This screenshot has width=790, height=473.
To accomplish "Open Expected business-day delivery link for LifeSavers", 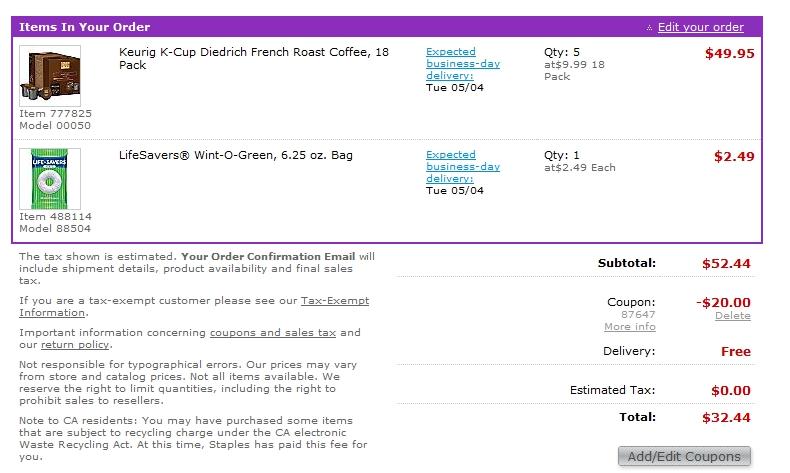I will (463, 167).
